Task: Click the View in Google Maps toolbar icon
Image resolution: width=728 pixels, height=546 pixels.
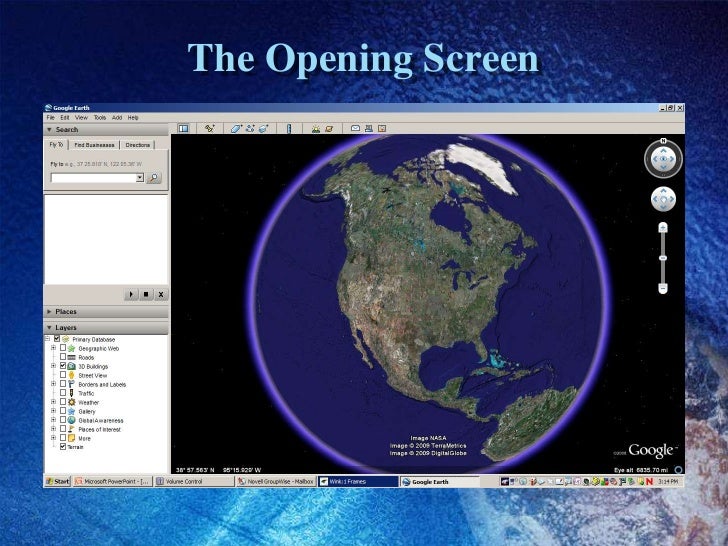Action: click(x=382, y=128)
